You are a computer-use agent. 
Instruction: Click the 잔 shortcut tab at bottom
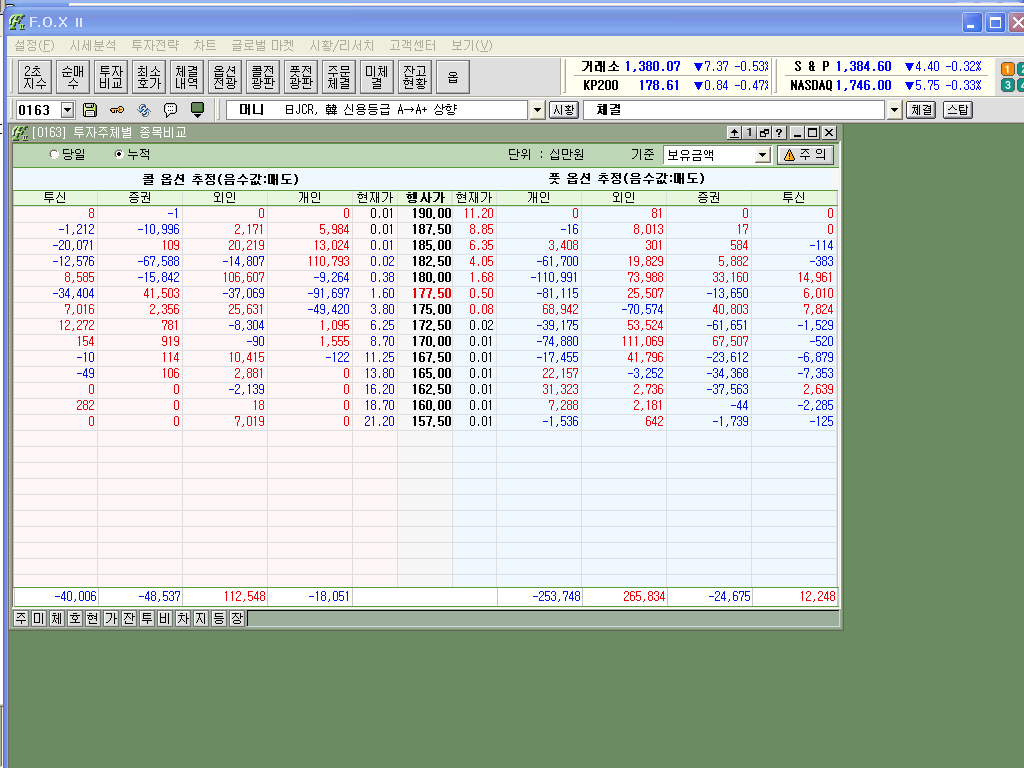129,619
